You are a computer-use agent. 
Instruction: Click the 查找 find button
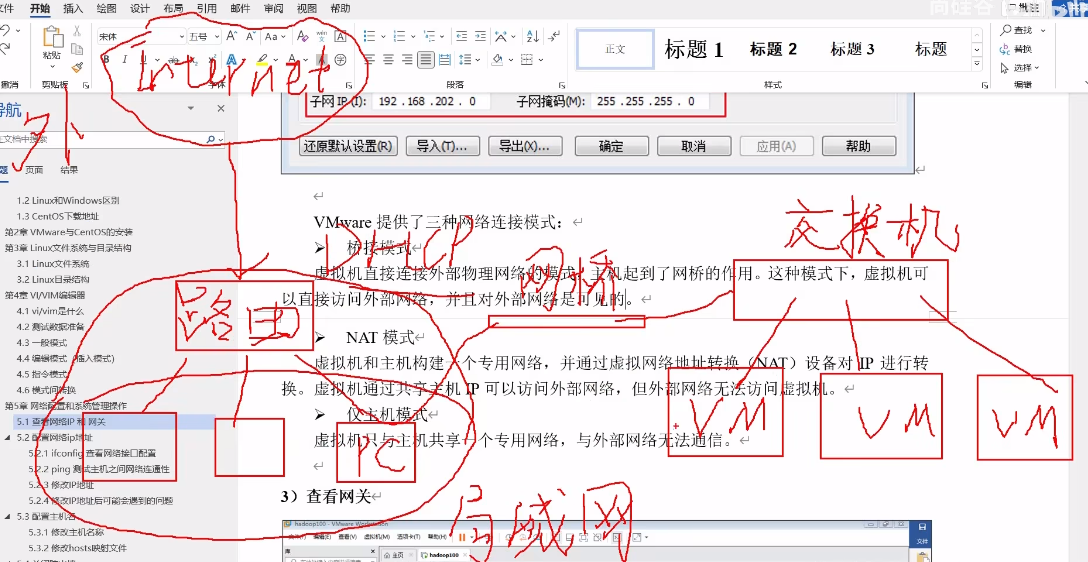pos(1017,31)
